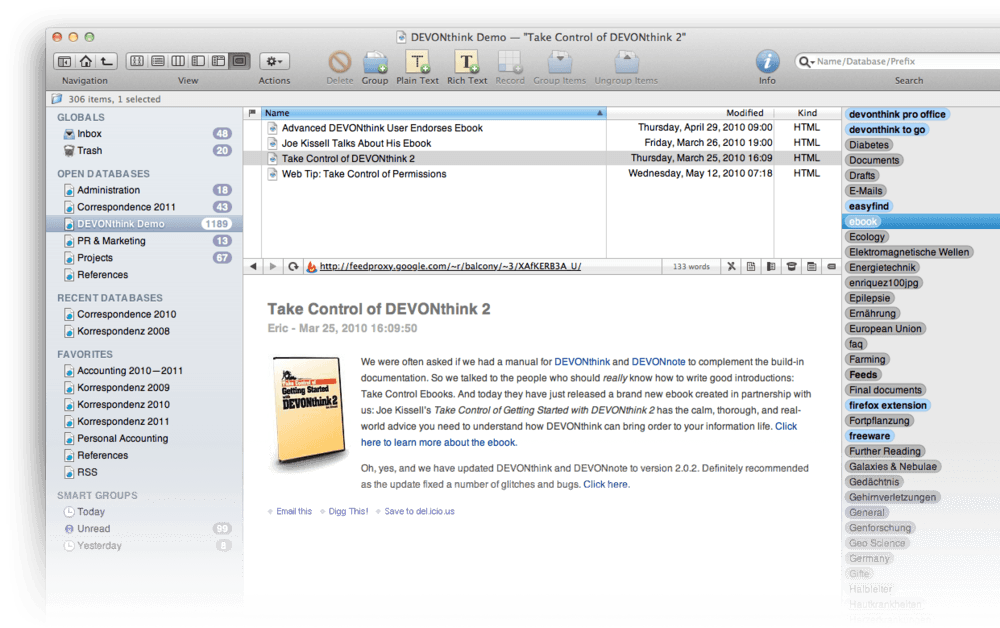Viewport: 1000px width, 628px height.
Task: Select the freeware tag
Action: point(869,435)
